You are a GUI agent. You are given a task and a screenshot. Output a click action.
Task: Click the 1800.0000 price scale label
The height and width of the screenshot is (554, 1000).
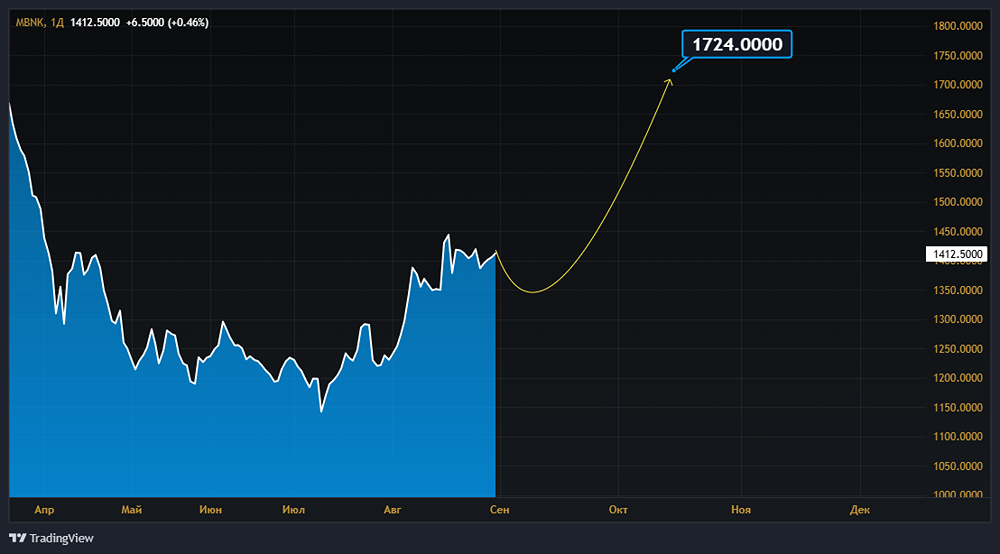(x=957, y=26)
